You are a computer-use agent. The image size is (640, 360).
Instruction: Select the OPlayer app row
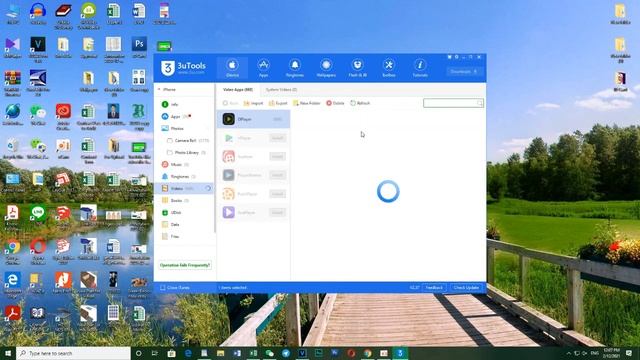[x=253, y=119]
